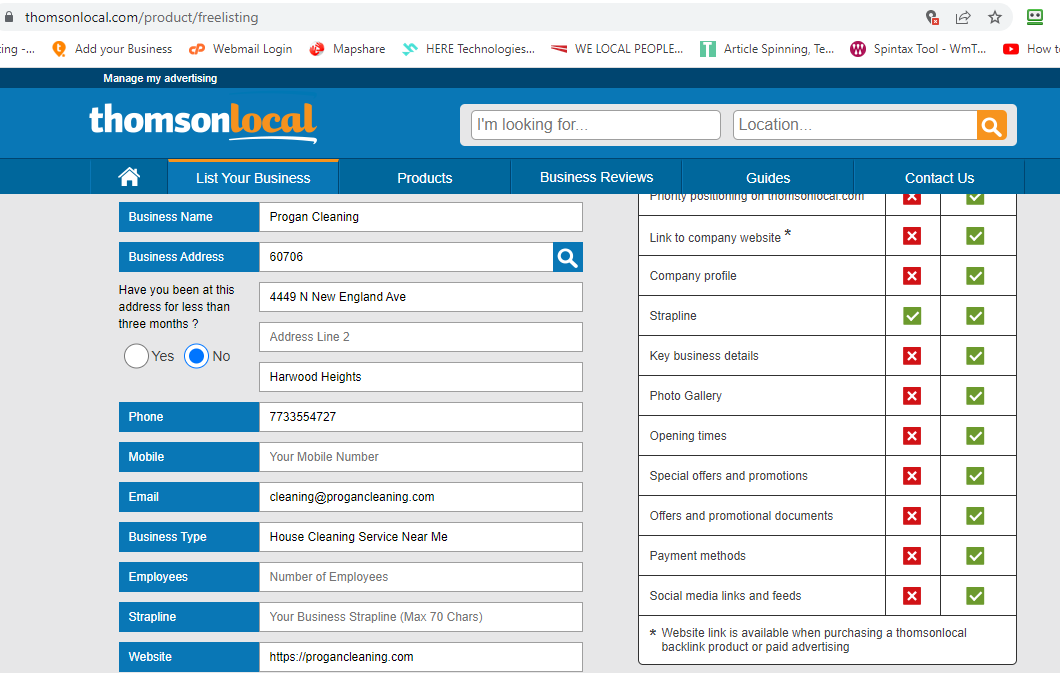Open Contact Us tab

tap(940, 178)
